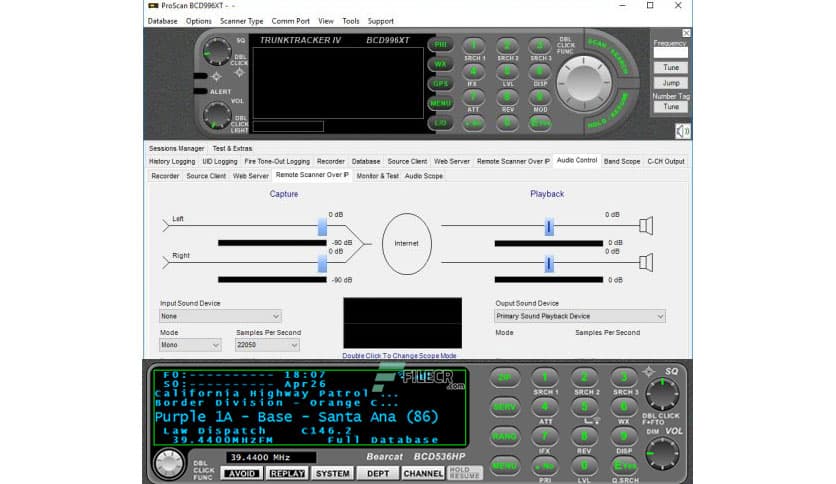Click number 9 MOD key on BCD996XT
Viewport: 836px width, 484px height.
(540, 97)
